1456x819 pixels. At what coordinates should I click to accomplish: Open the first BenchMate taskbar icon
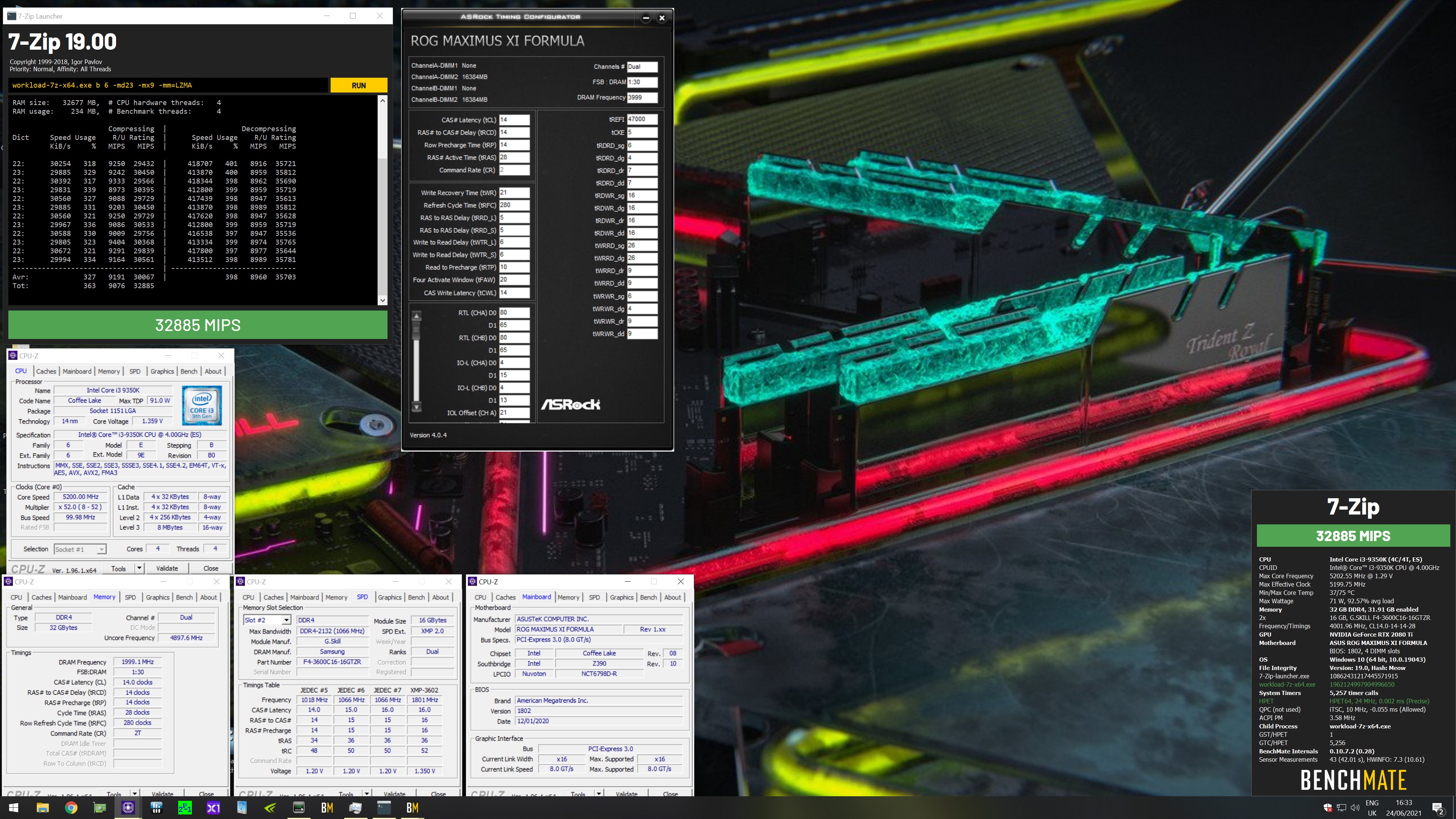click(x=327, y=808)
